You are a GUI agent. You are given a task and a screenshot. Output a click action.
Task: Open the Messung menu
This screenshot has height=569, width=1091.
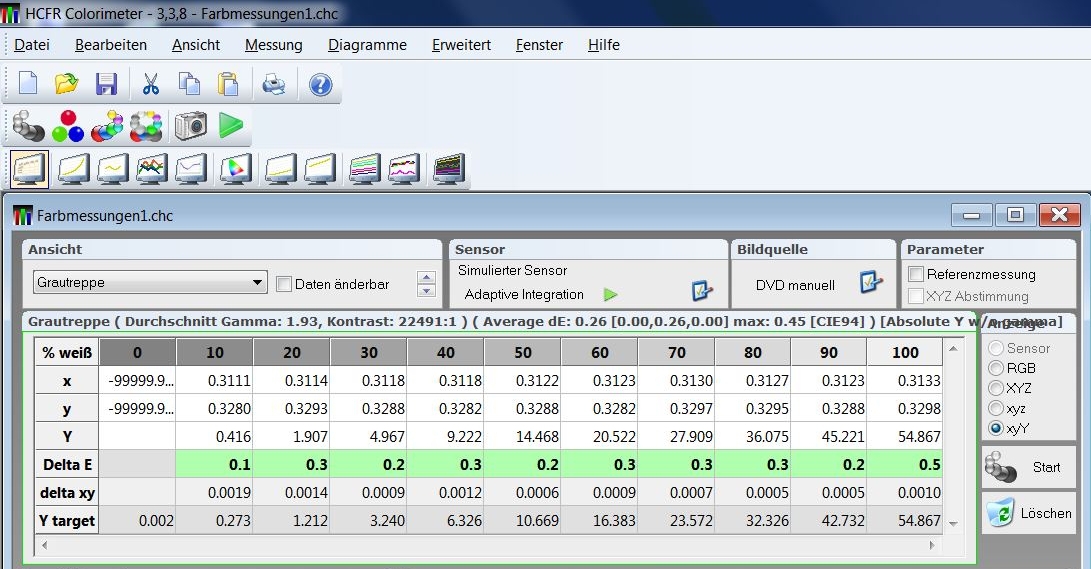pyautogui.click(x=273, y=45)
